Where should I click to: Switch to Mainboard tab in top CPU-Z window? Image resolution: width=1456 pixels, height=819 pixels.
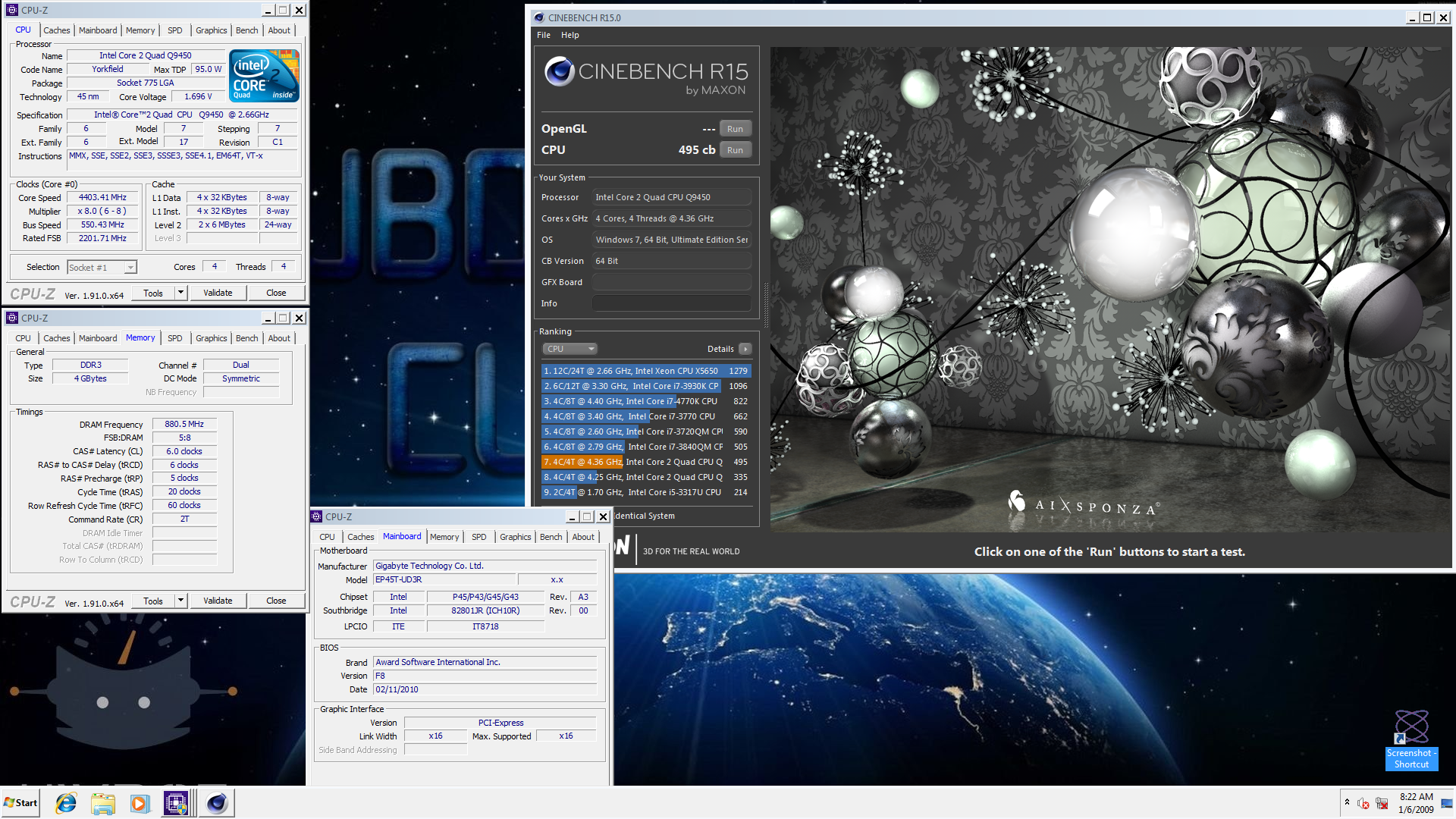coord(98,30)
